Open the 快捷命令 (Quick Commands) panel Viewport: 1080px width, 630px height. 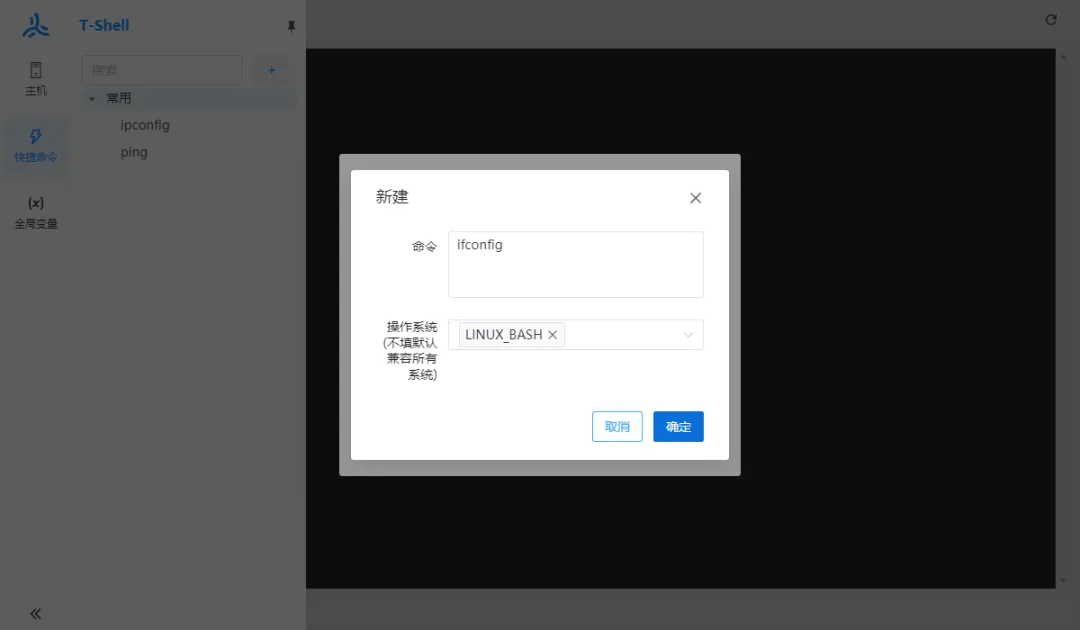pos(36,145)
